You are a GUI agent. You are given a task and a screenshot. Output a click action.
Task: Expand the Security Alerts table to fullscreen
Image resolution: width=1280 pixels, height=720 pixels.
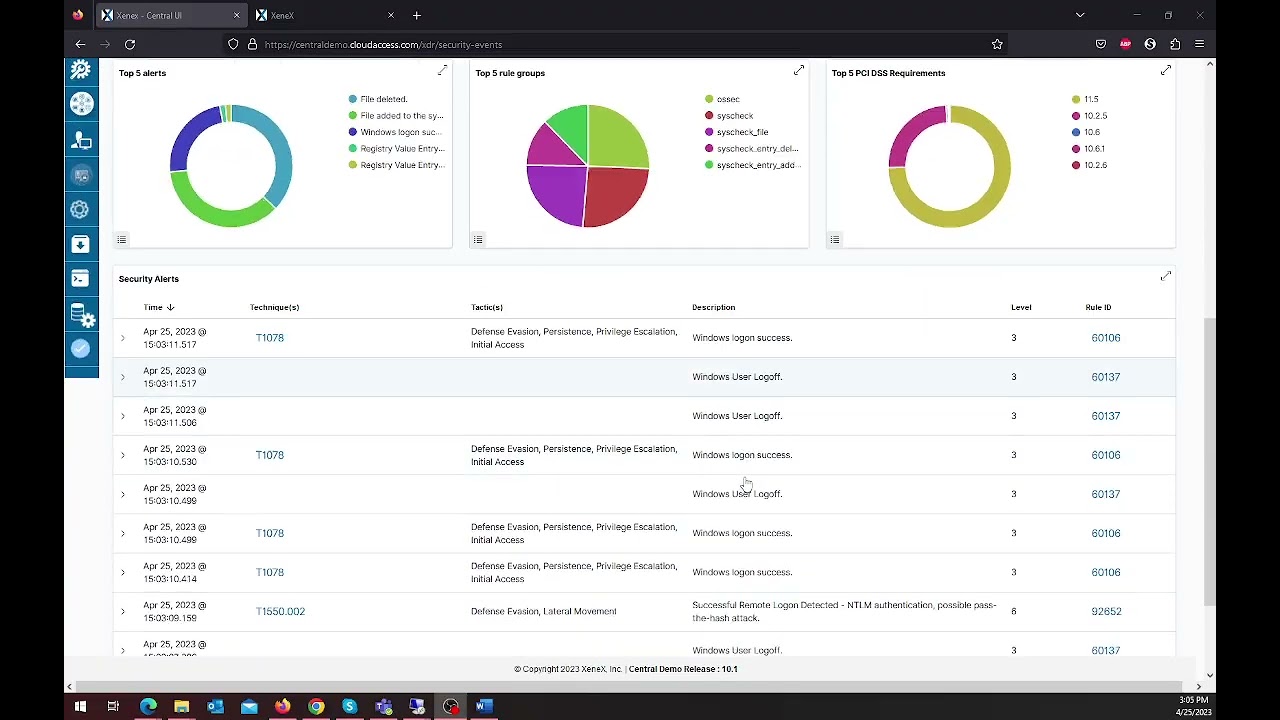tap(1166, 276)
